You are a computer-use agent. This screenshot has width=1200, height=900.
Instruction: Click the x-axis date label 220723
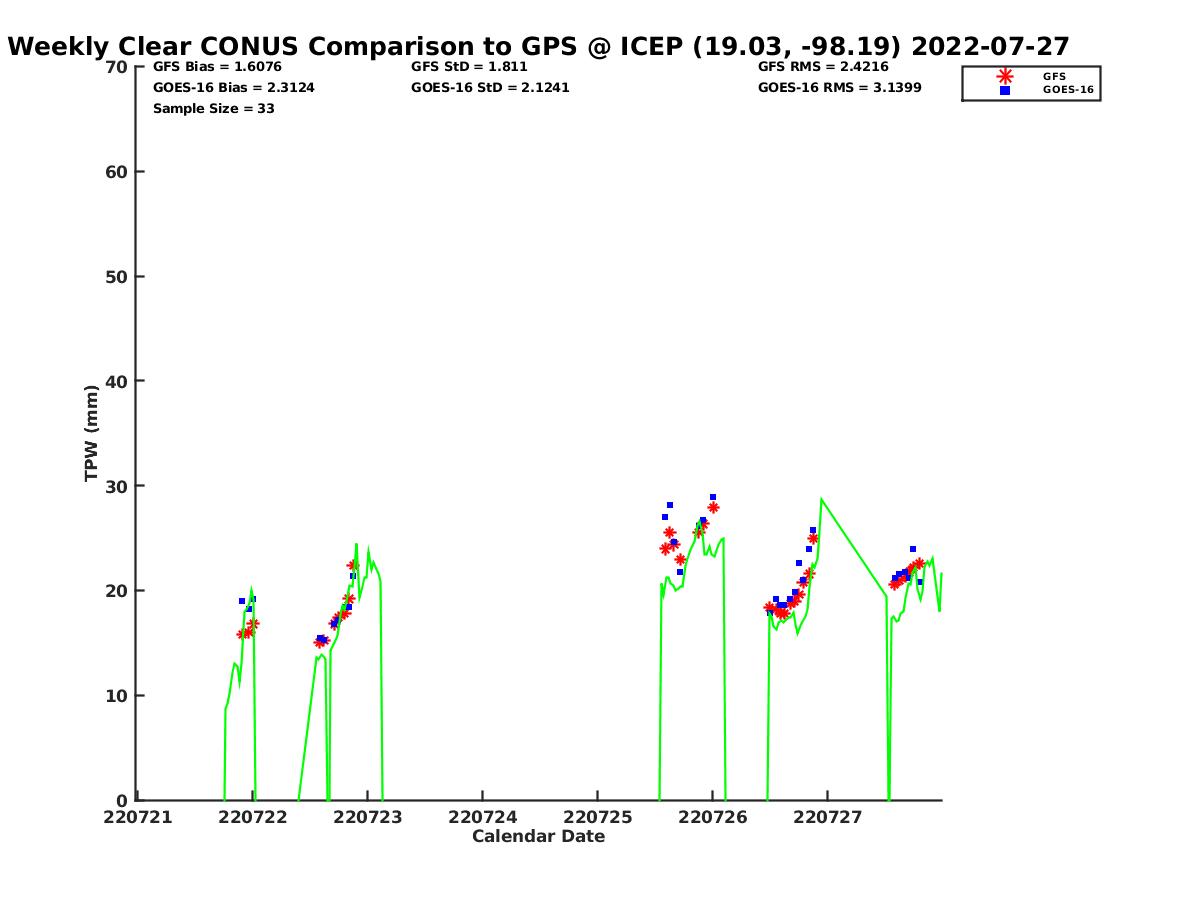(367, 817)
